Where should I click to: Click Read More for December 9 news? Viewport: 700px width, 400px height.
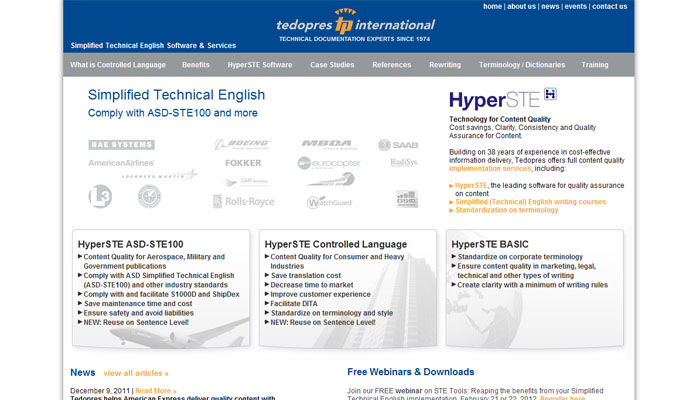point(156,391)
